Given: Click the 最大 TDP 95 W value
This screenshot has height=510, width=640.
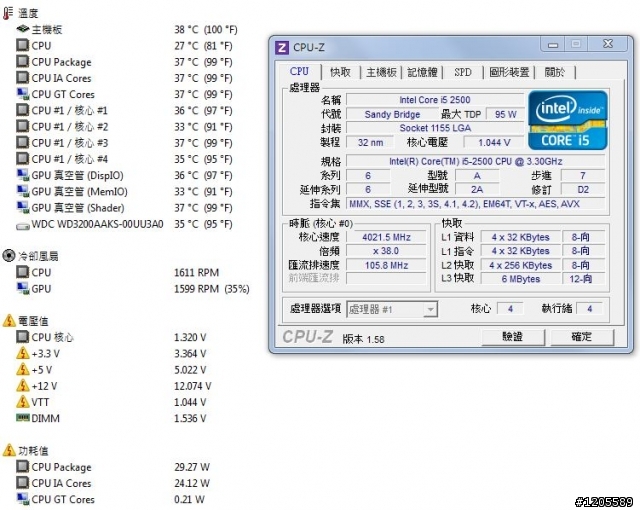Looking at the screenshot, I should pos(505,114).
